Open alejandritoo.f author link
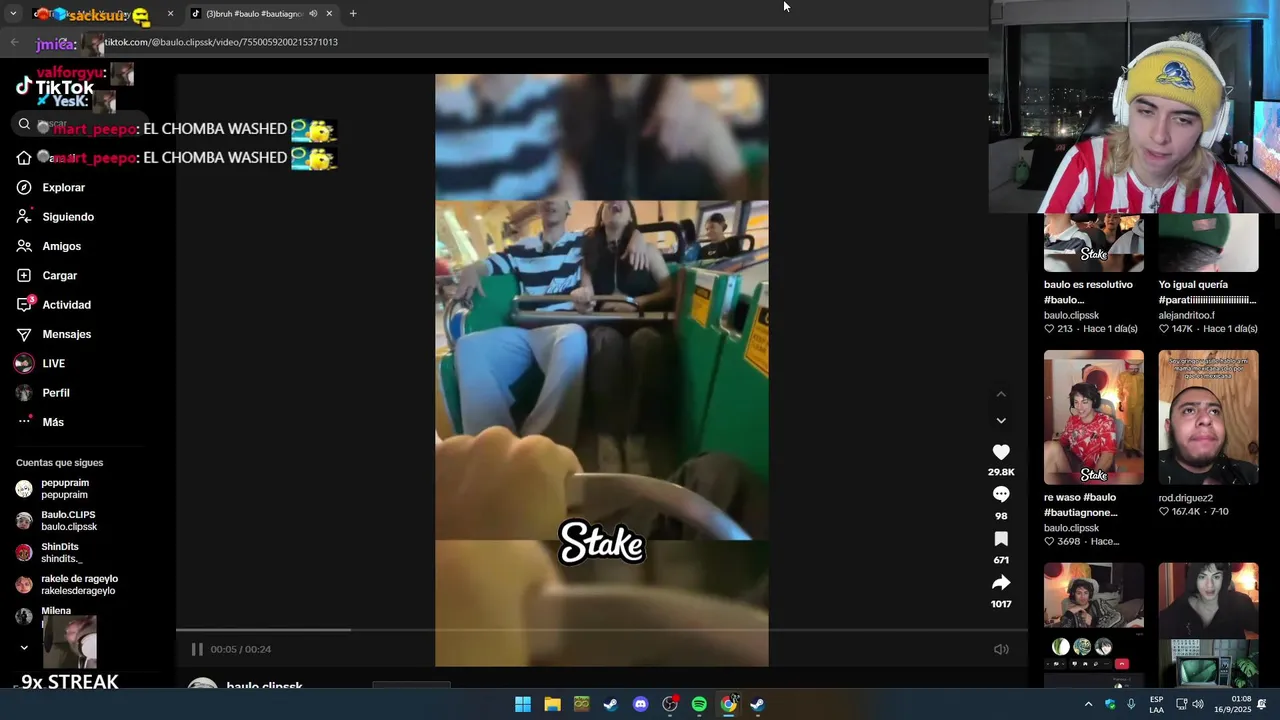This screenshot has width=1280, height=720. [x=1186, y=315]
